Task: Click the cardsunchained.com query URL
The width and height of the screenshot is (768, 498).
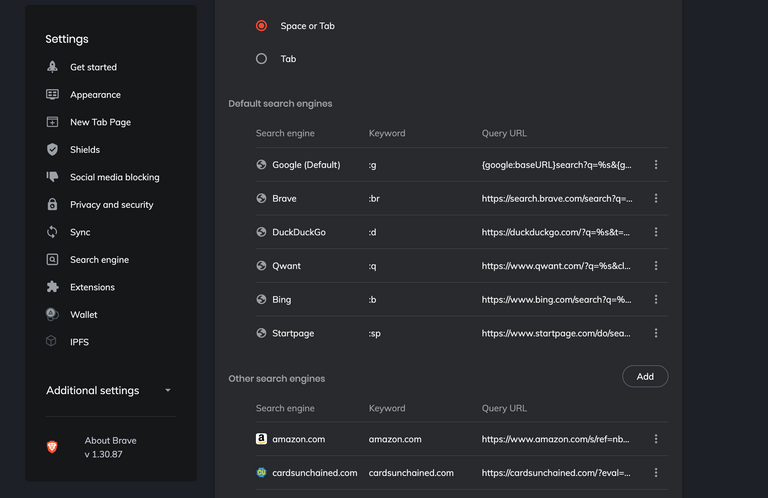Action: 556,473
